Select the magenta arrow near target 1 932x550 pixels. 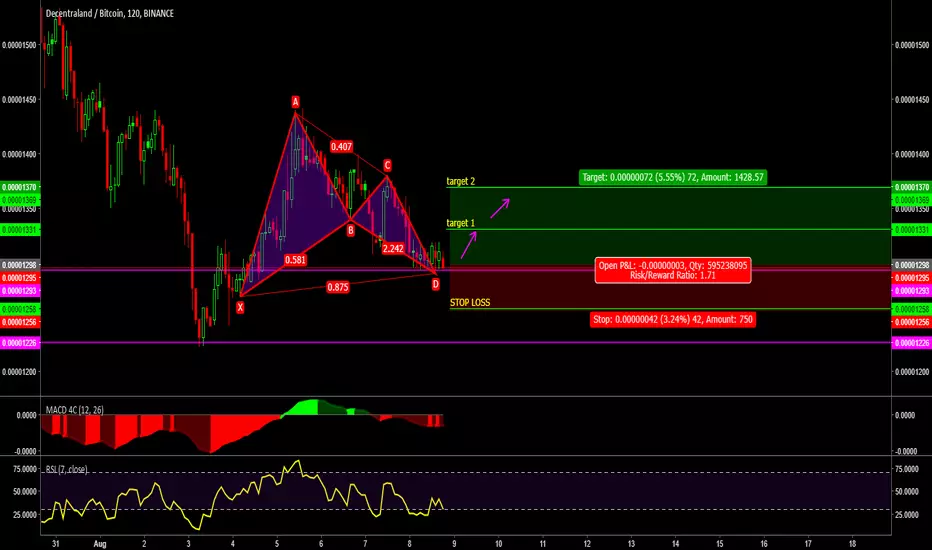click(468, 244)
